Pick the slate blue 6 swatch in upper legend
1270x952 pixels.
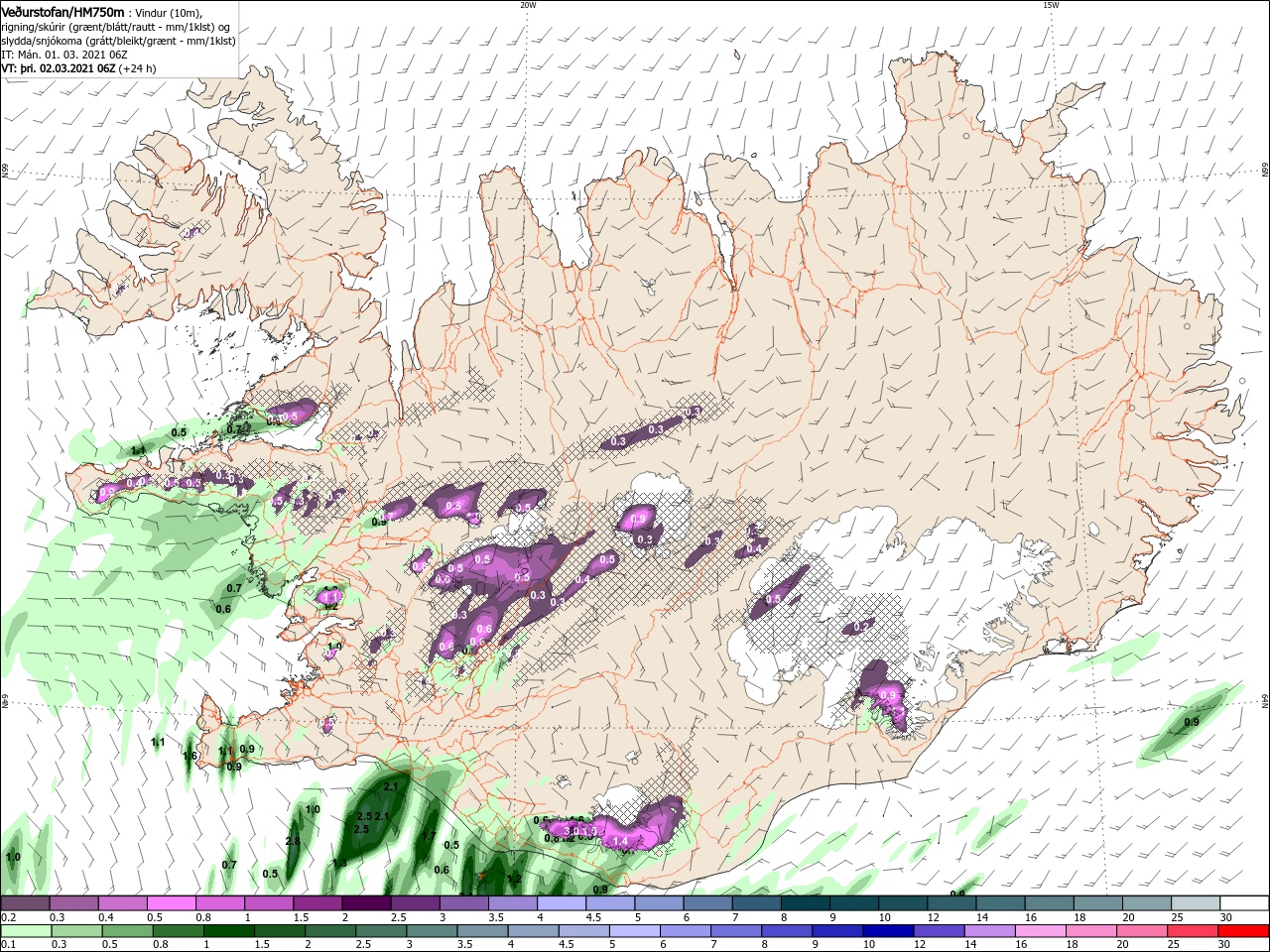pyautogui.click(x=708, y=903)
